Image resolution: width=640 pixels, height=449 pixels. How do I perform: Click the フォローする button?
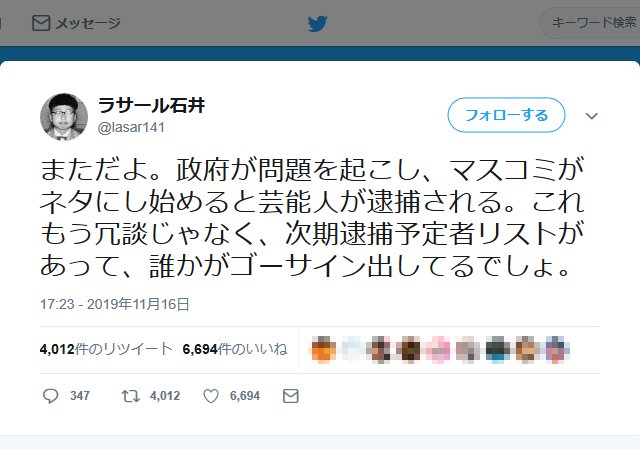click(x=506, y=115)
